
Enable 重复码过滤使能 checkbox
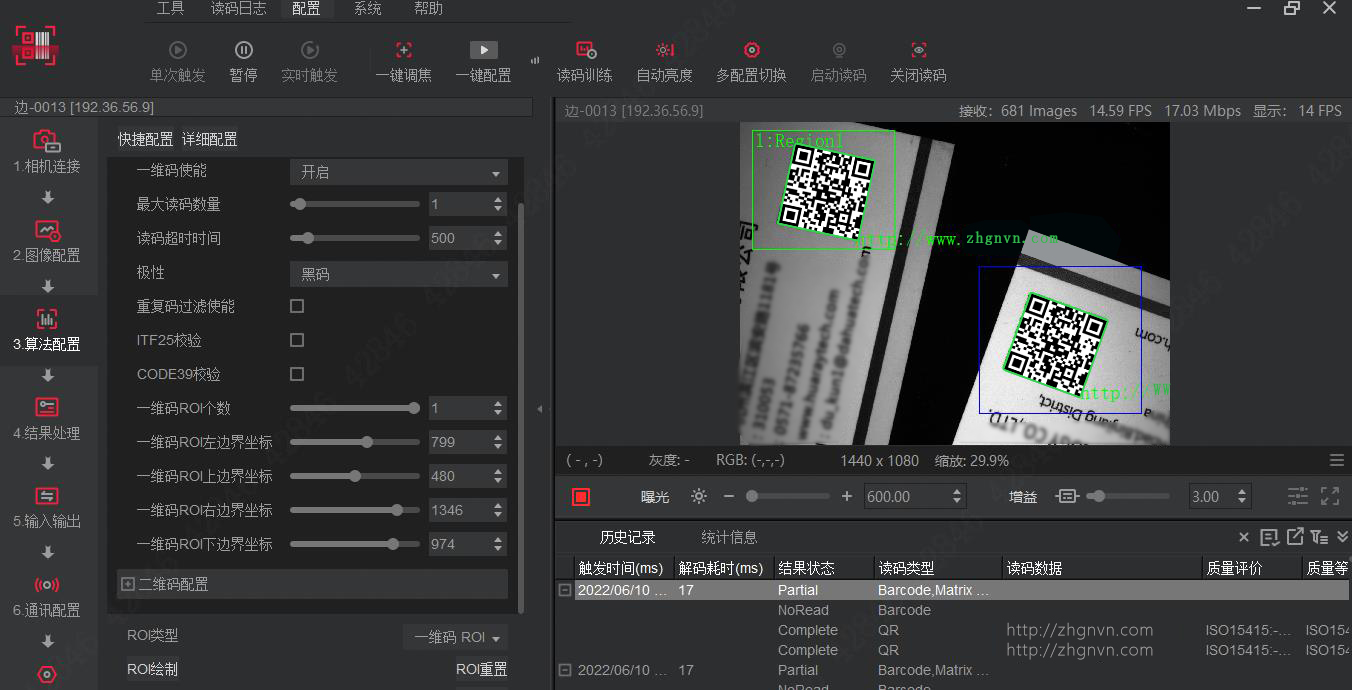pyautogui.click(x=297, y=306)
